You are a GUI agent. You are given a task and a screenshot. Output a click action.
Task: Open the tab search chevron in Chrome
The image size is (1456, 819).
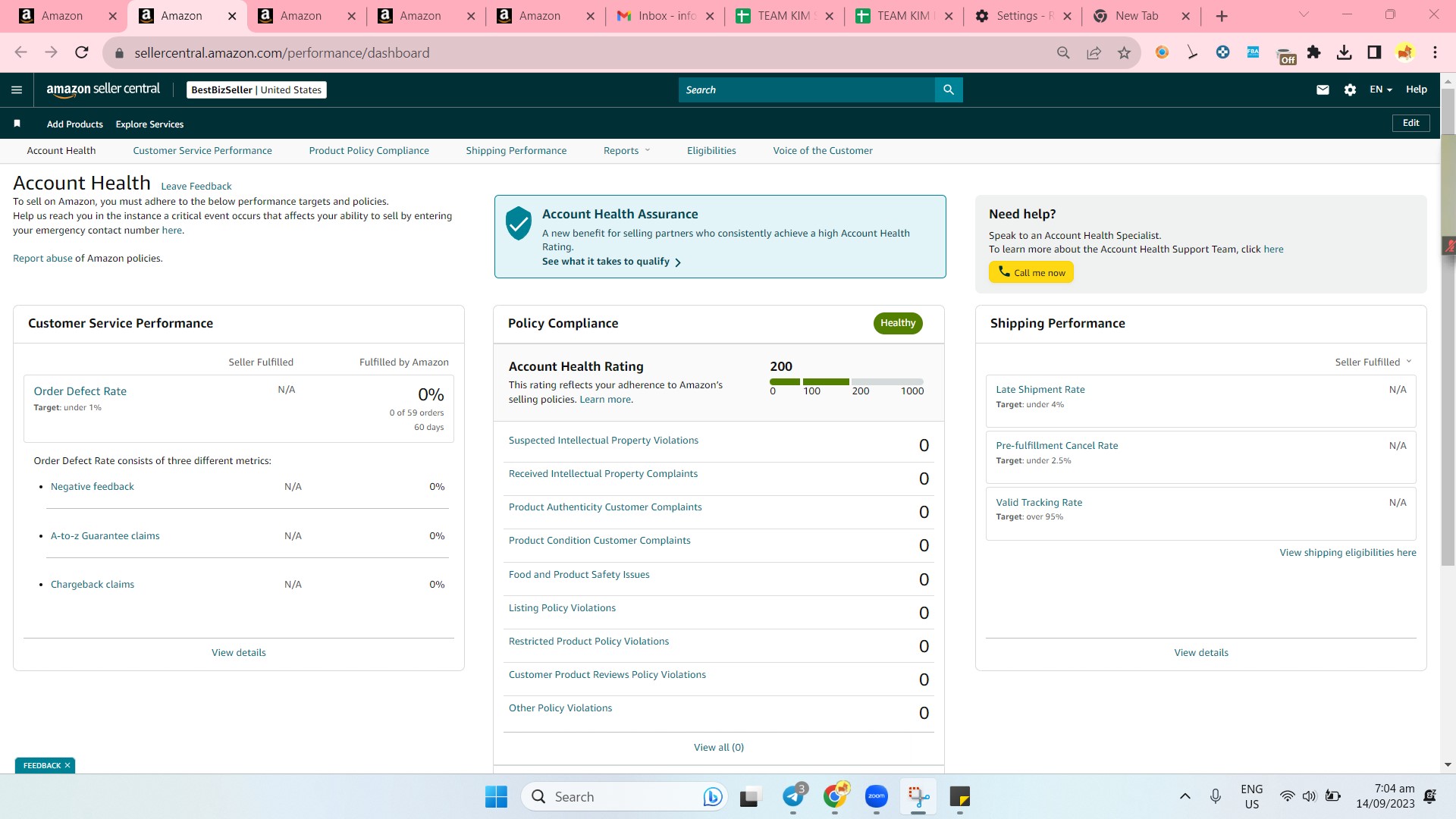click(x=1304, y=15)
